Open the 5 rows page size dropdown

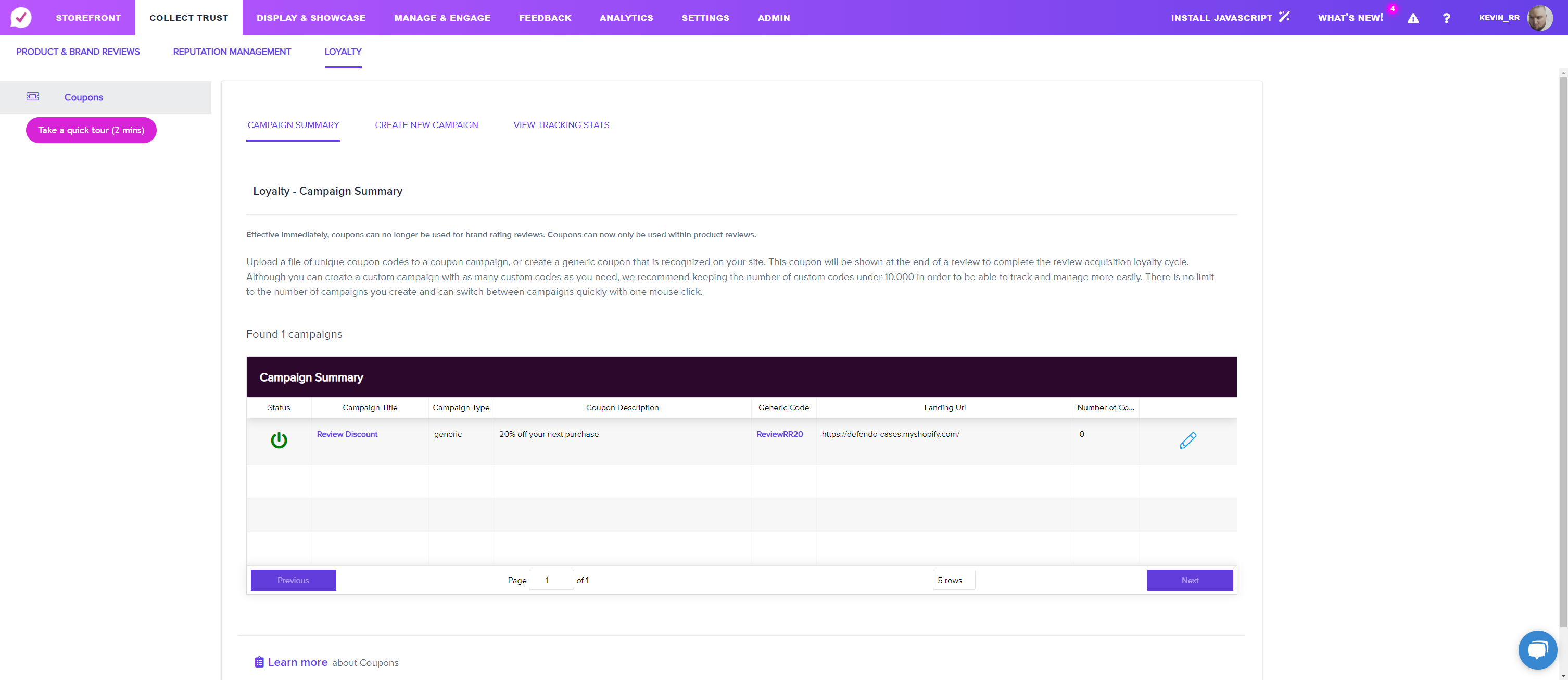[954, 580]
